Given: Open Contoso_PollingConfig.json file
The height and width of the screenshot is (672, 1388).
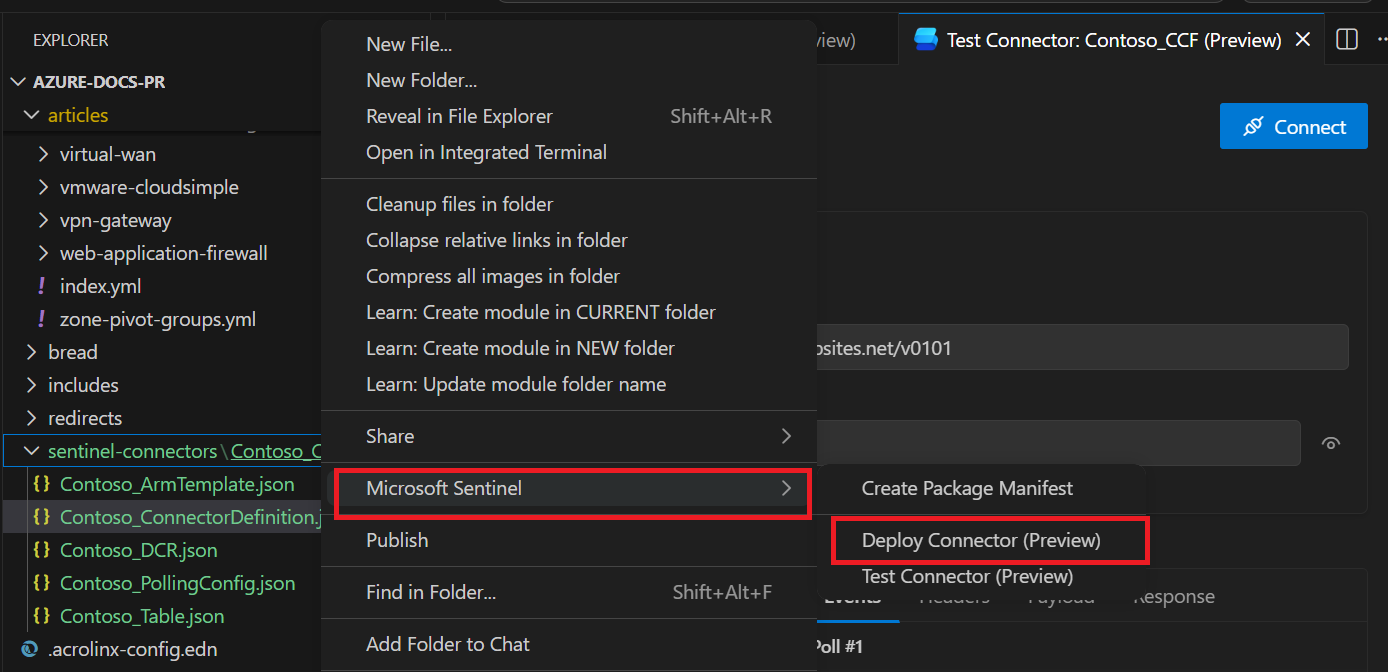Looking at the screenshot, I should pos(177,583).
